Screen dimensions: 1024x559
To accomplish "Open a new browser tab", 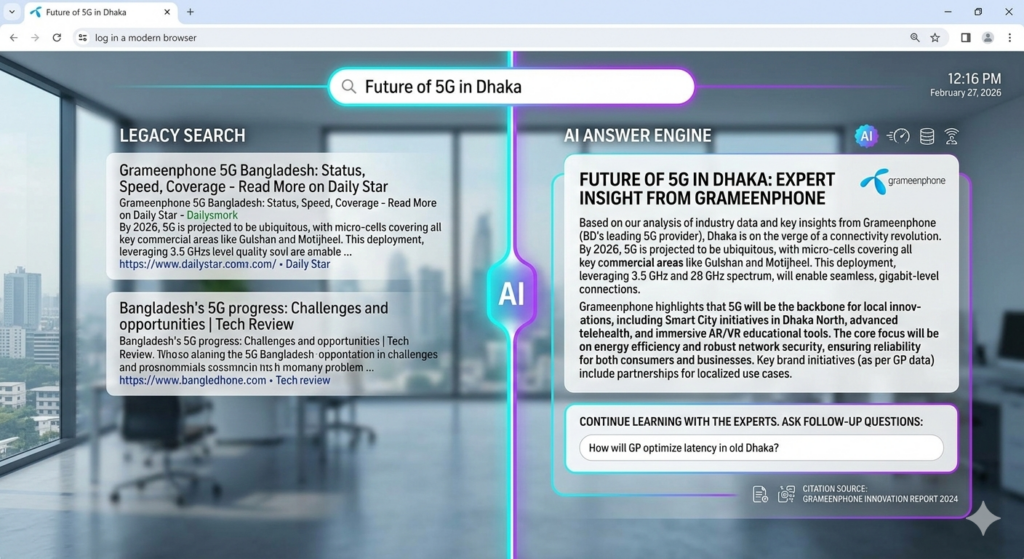I will pyautogui.click(x=190, y=12).
